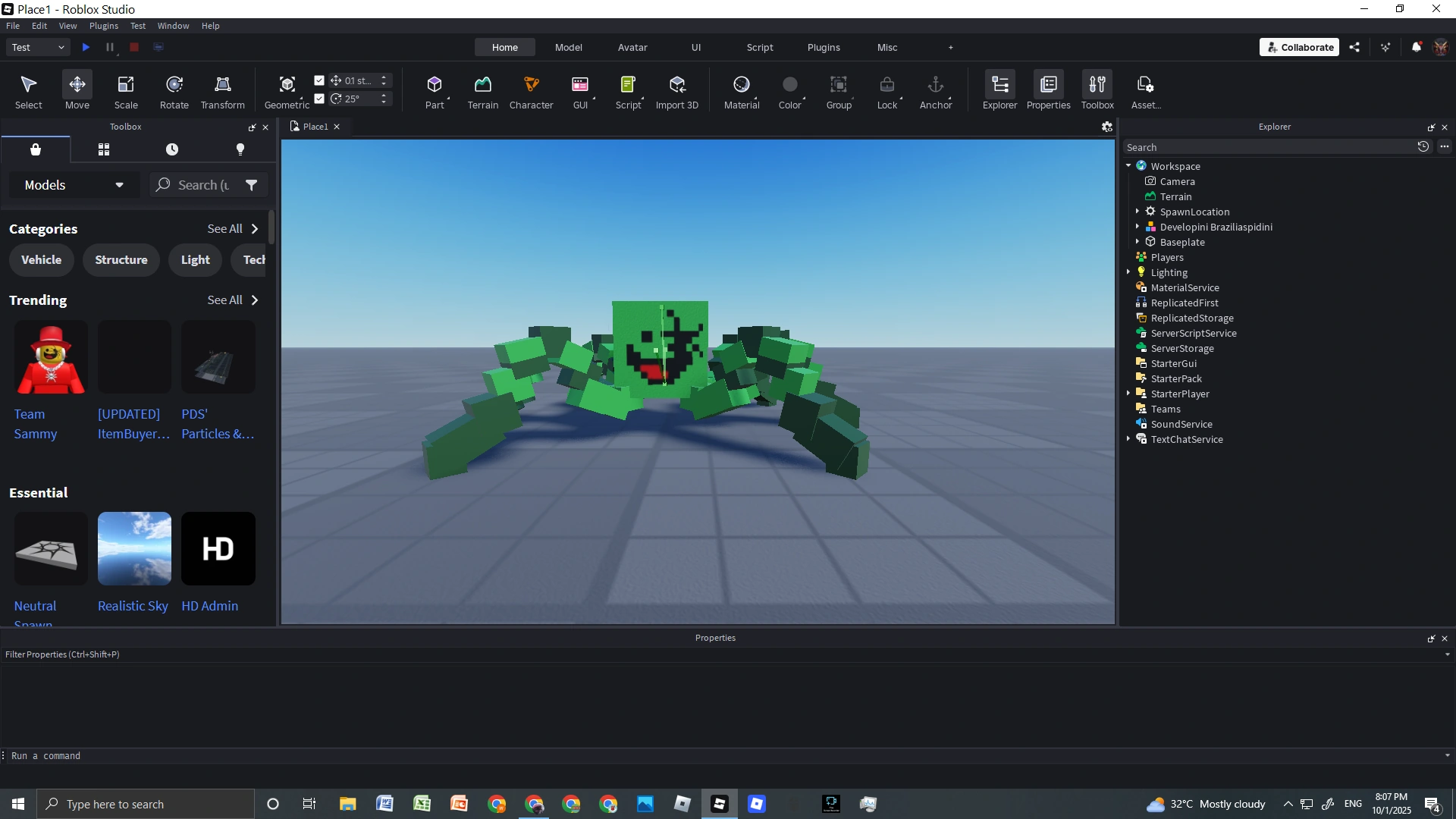This screenshot has width=1456, height=819.
Task: Open the Toolbox Inventory tab icon
Action: tap(104, 149)
